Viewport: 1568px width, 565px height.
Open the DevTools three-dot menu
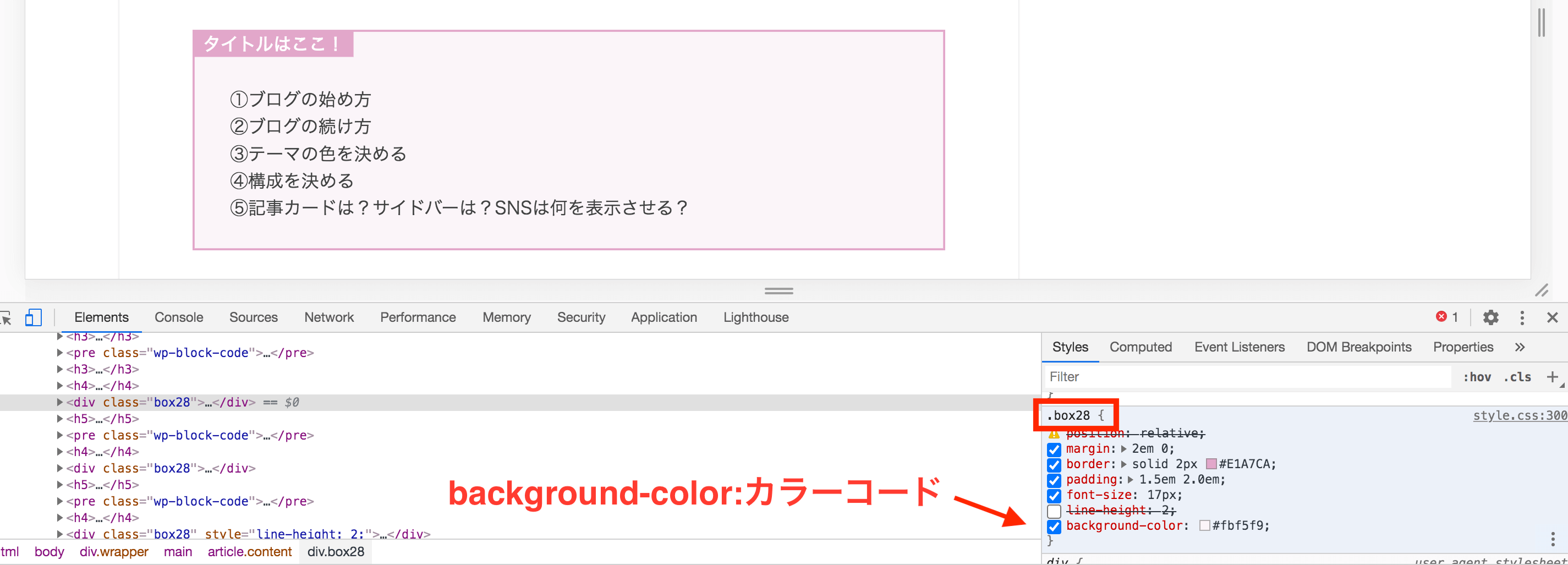(1522, 317)
